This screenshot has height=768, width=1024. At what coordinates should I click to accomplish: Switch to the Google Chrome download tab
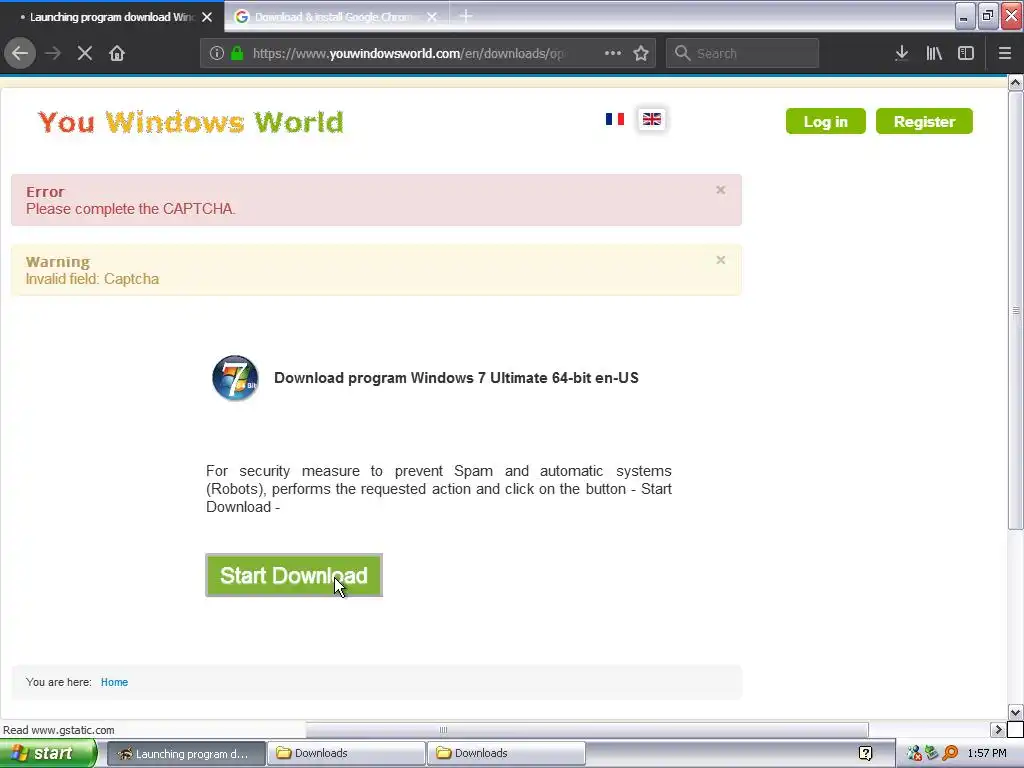pos(333,17)
